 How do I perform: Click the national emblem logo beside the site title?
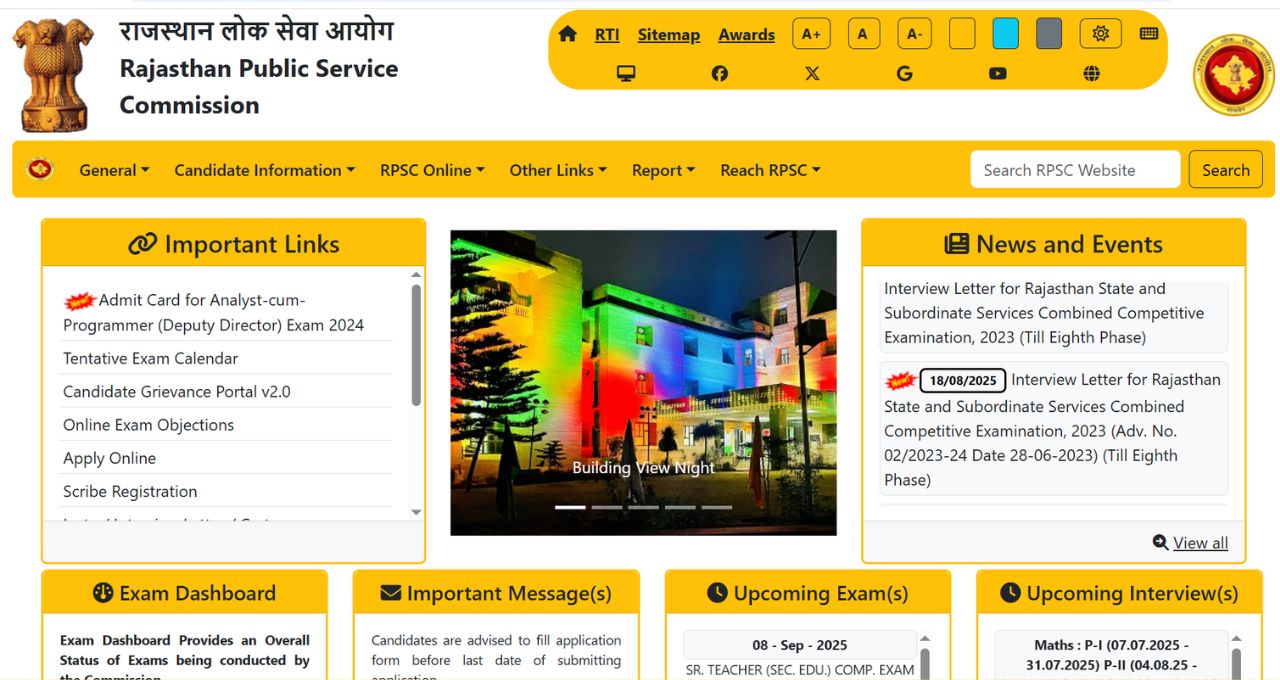point(52,75)
